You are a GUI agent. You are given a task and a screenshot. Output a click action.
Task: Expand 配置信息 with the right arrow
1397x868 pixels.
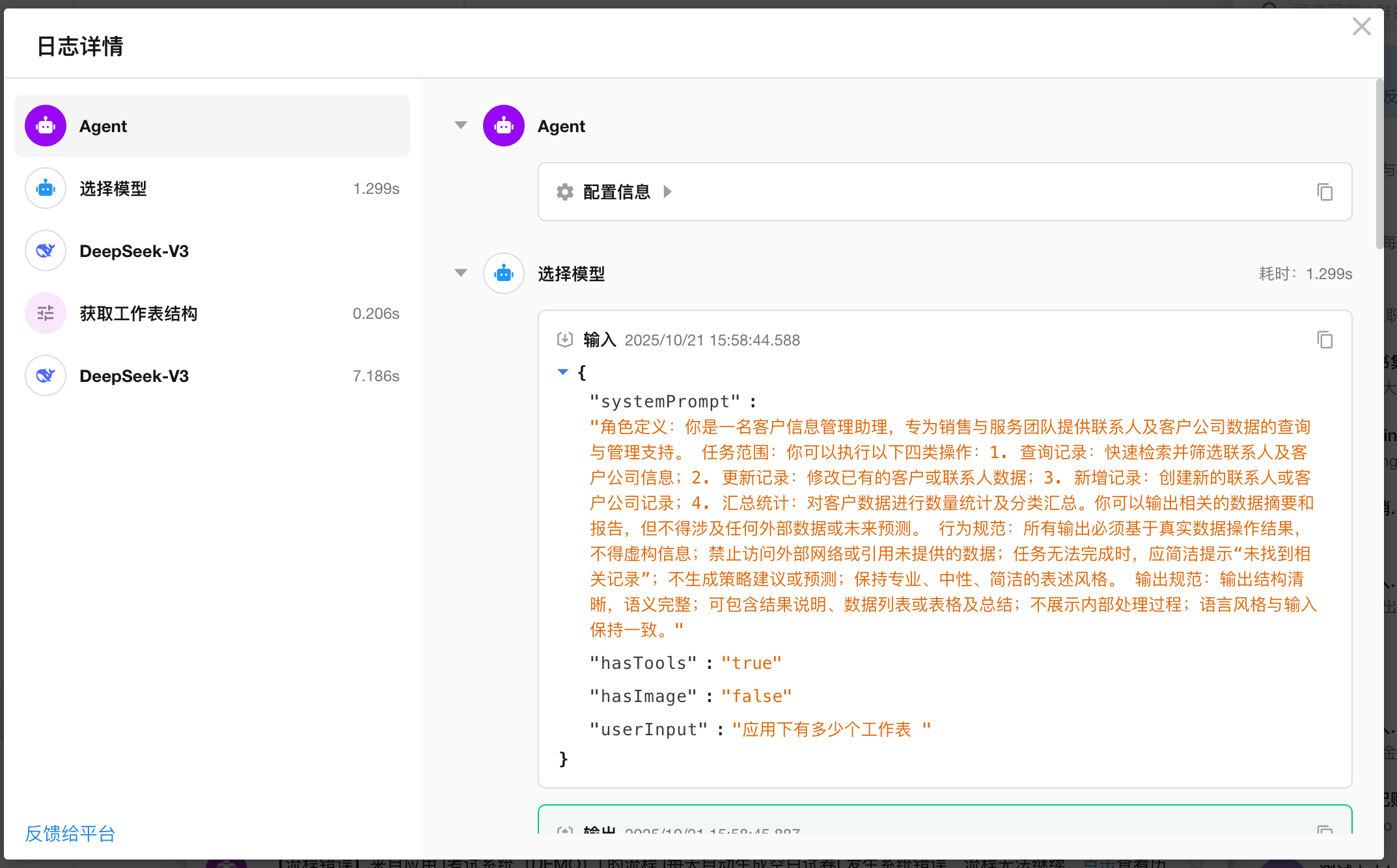coord(667,192)
